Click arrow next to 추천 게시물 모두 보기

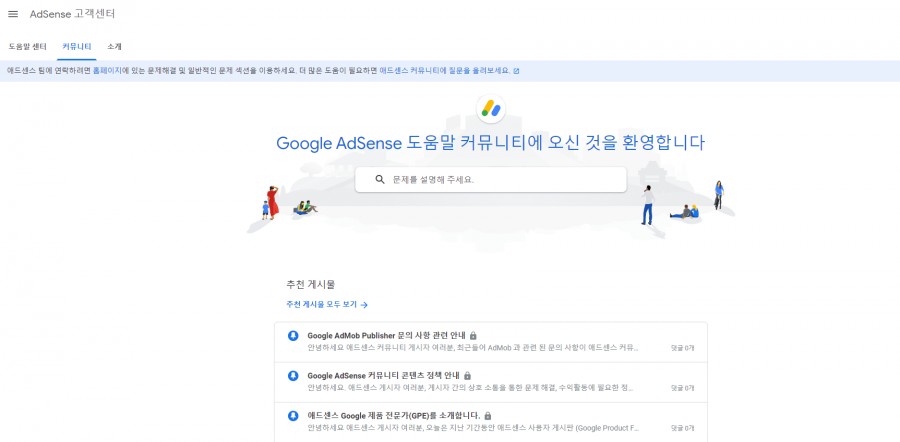tap(364, 305)
